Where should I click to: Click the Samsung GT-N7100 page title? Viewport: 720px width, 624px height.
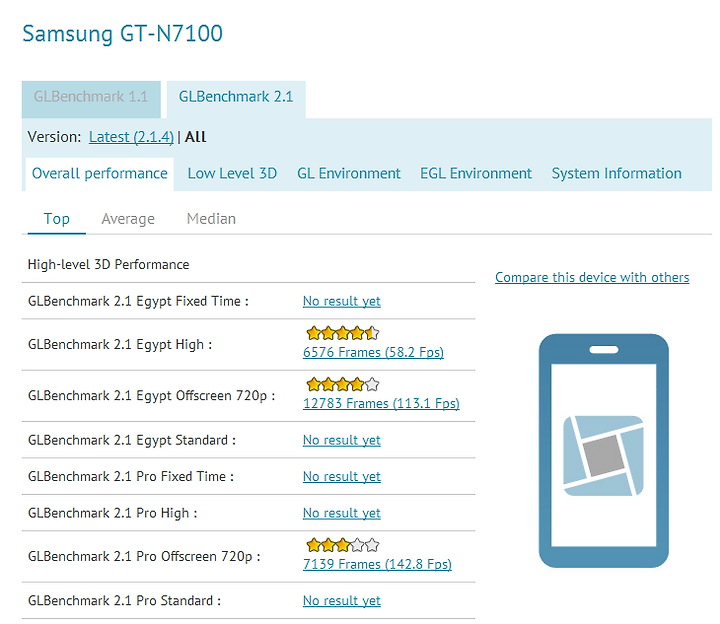(123, 34)
